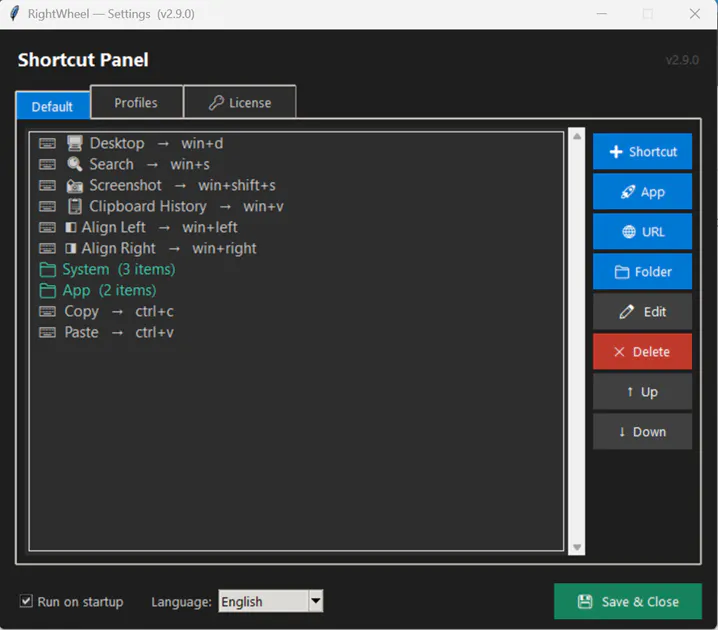Open the Language dropdown arrow
The height and width of the screenshot is (630, 718).
coord(315,601)
